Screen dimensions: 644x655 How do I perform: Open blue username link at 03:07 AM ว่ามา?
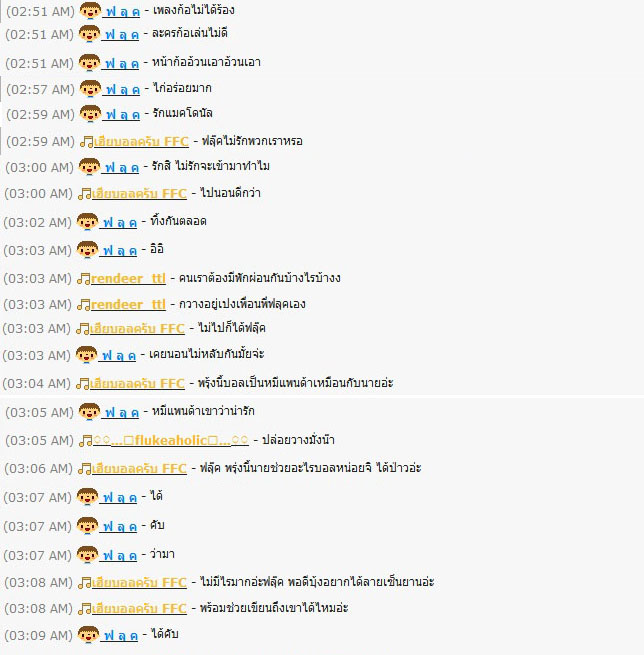click(x=118, y=556)
